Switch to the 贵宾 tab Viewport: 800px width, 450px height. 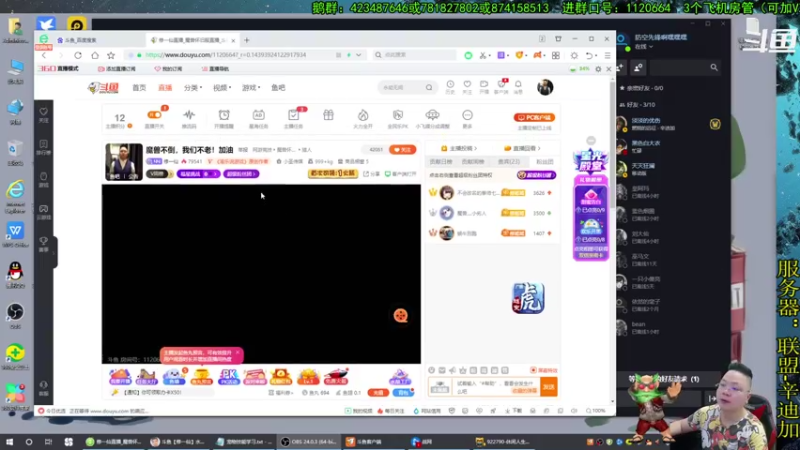(508, 162)
